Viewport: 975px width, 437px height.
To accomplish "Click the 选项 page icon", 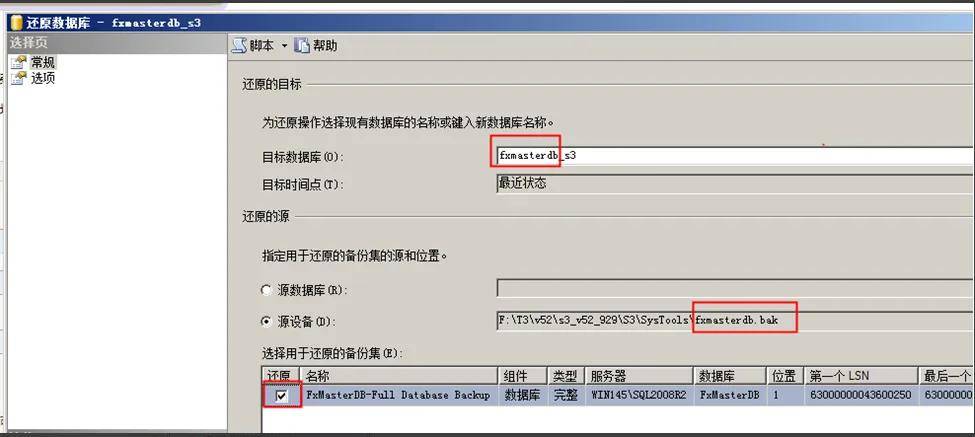I will click(19, 78).
